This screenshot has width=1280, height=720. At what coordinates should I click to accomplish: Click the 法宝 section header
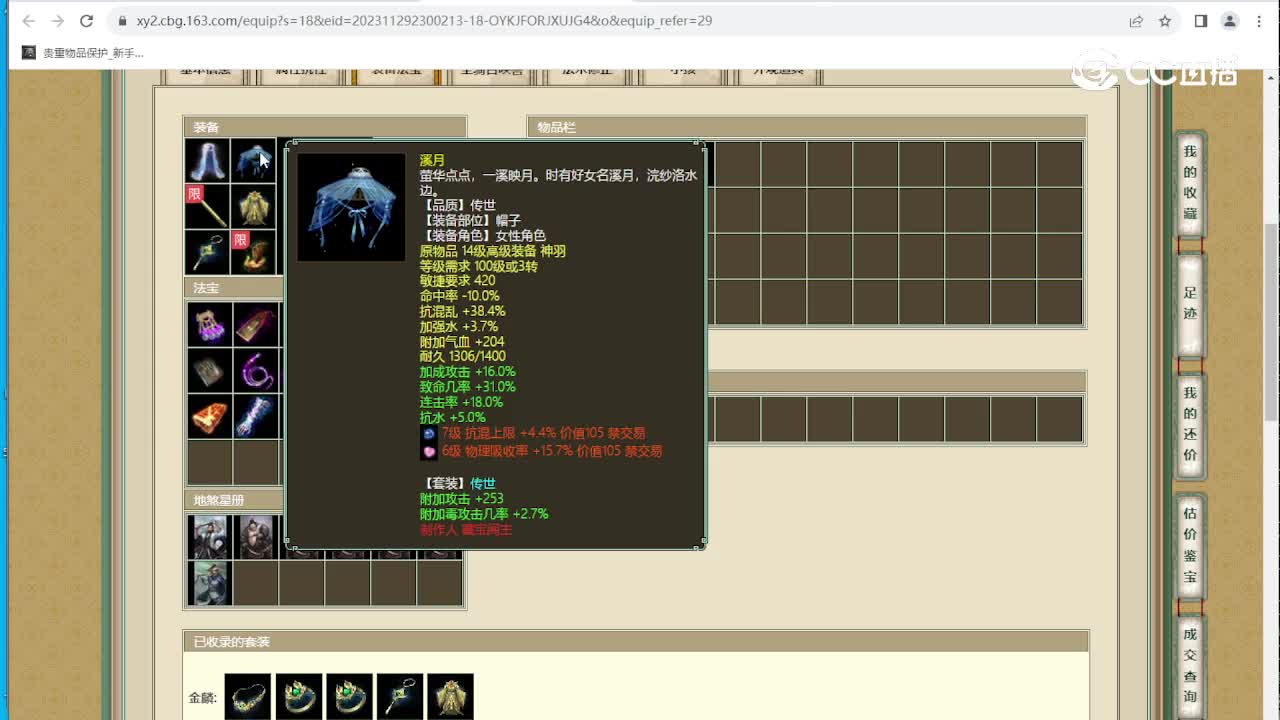pos(234,288)
